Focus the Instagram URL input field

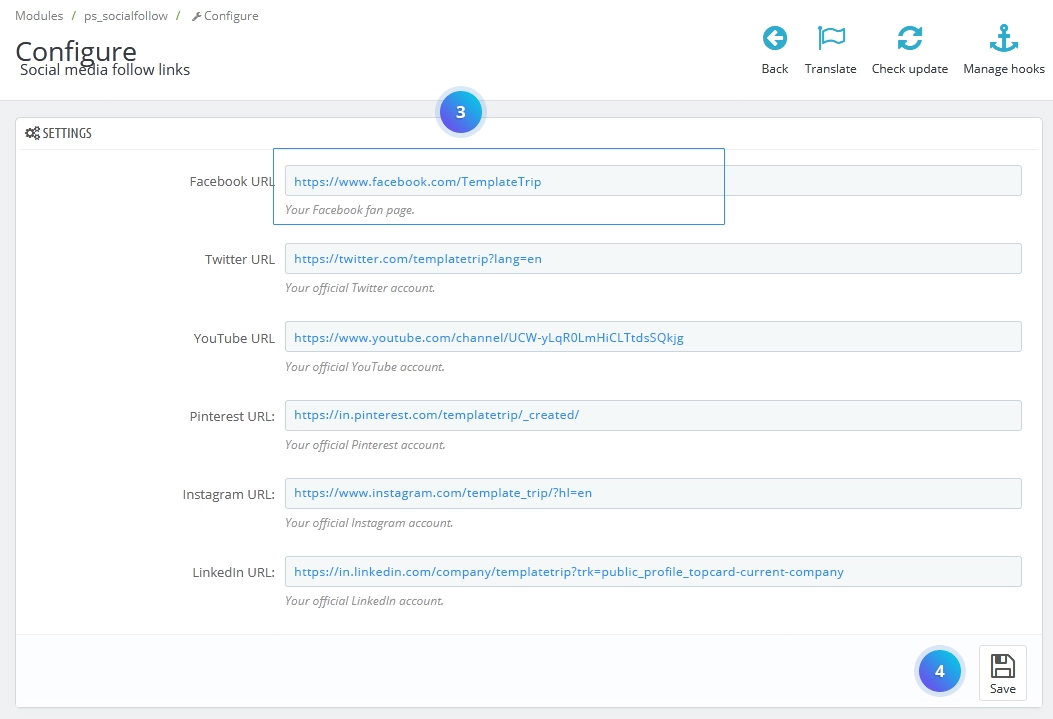[x=653, y=493]
